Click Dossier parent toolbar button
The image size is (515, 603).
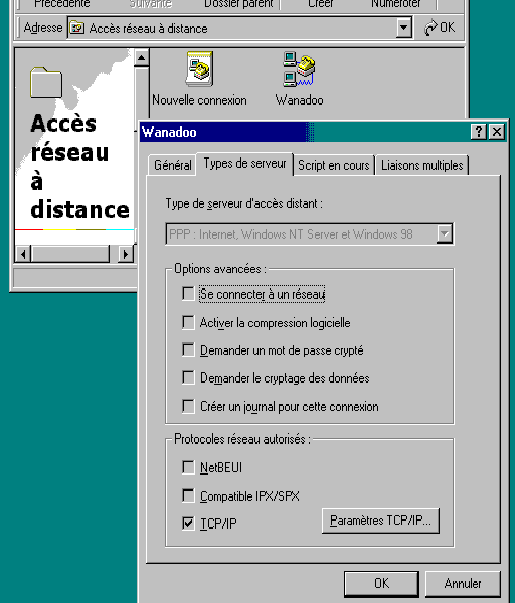(x=238, y=4)
